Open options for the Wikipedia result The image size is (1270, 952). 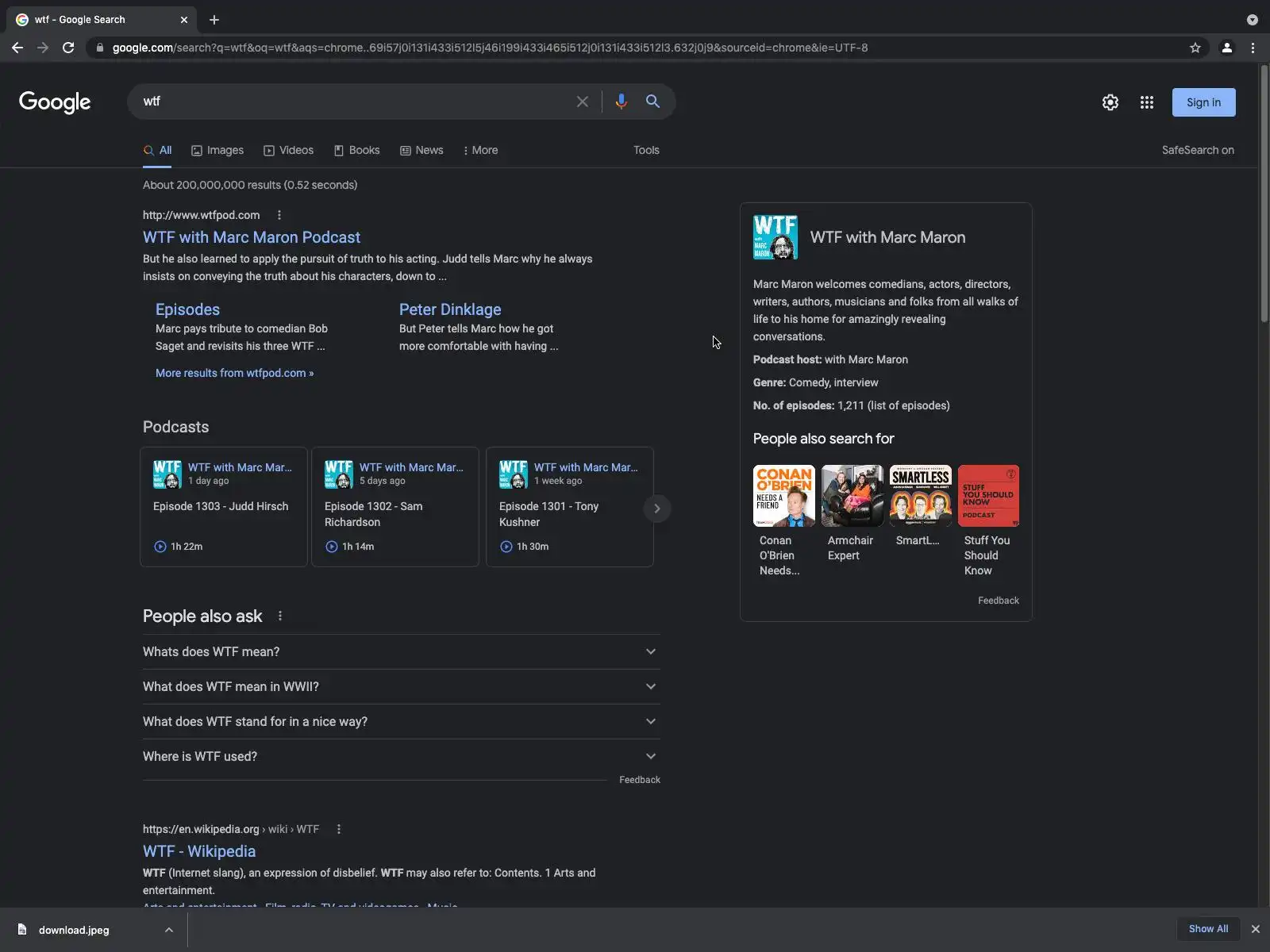tap(339, 829)
